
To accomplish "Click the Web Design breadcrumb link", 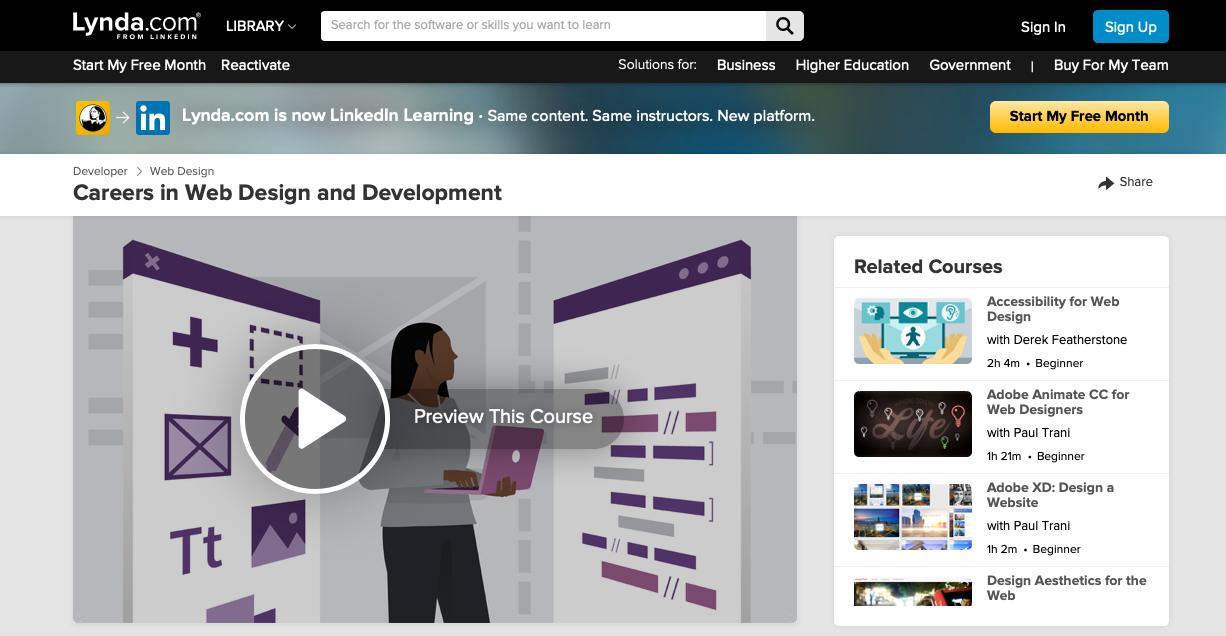I will (x=182, y=171).
